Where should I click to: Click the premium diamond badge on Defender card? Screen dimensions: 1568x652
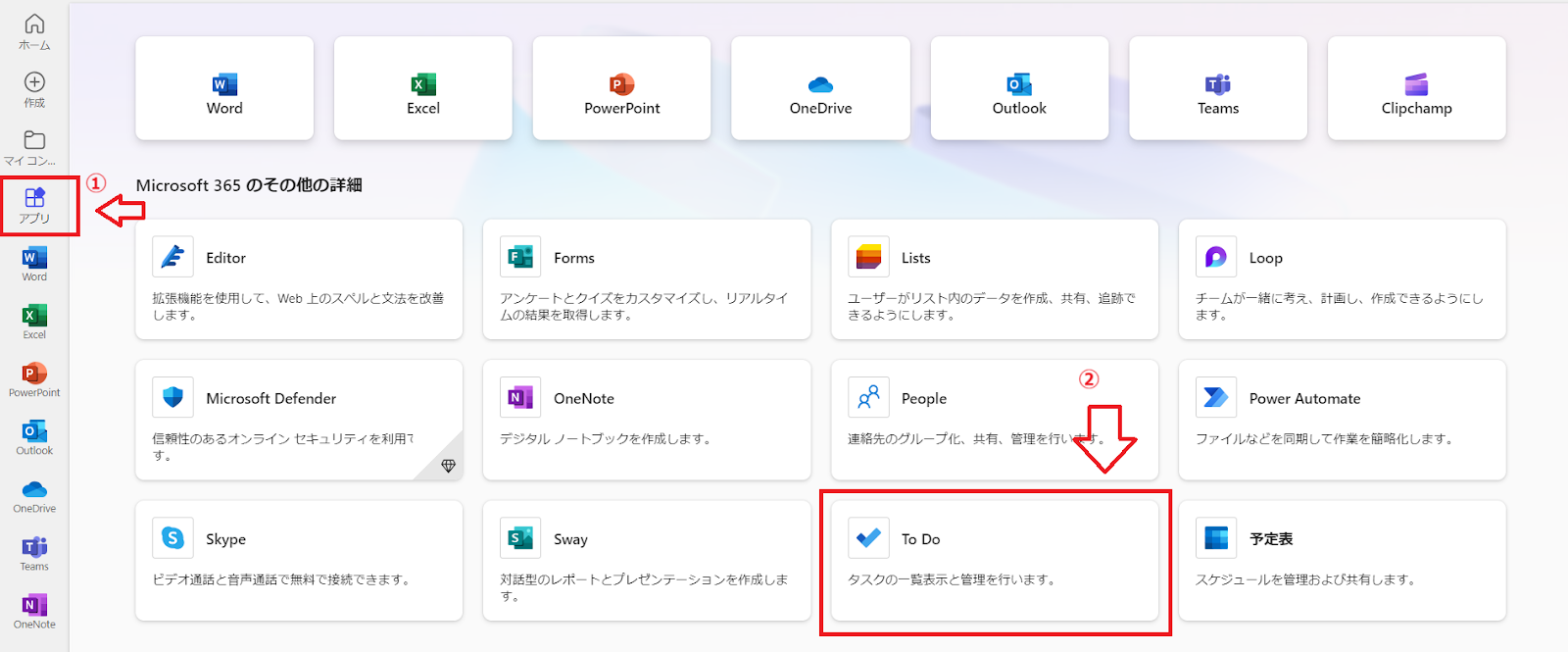(x=448, y=466)
